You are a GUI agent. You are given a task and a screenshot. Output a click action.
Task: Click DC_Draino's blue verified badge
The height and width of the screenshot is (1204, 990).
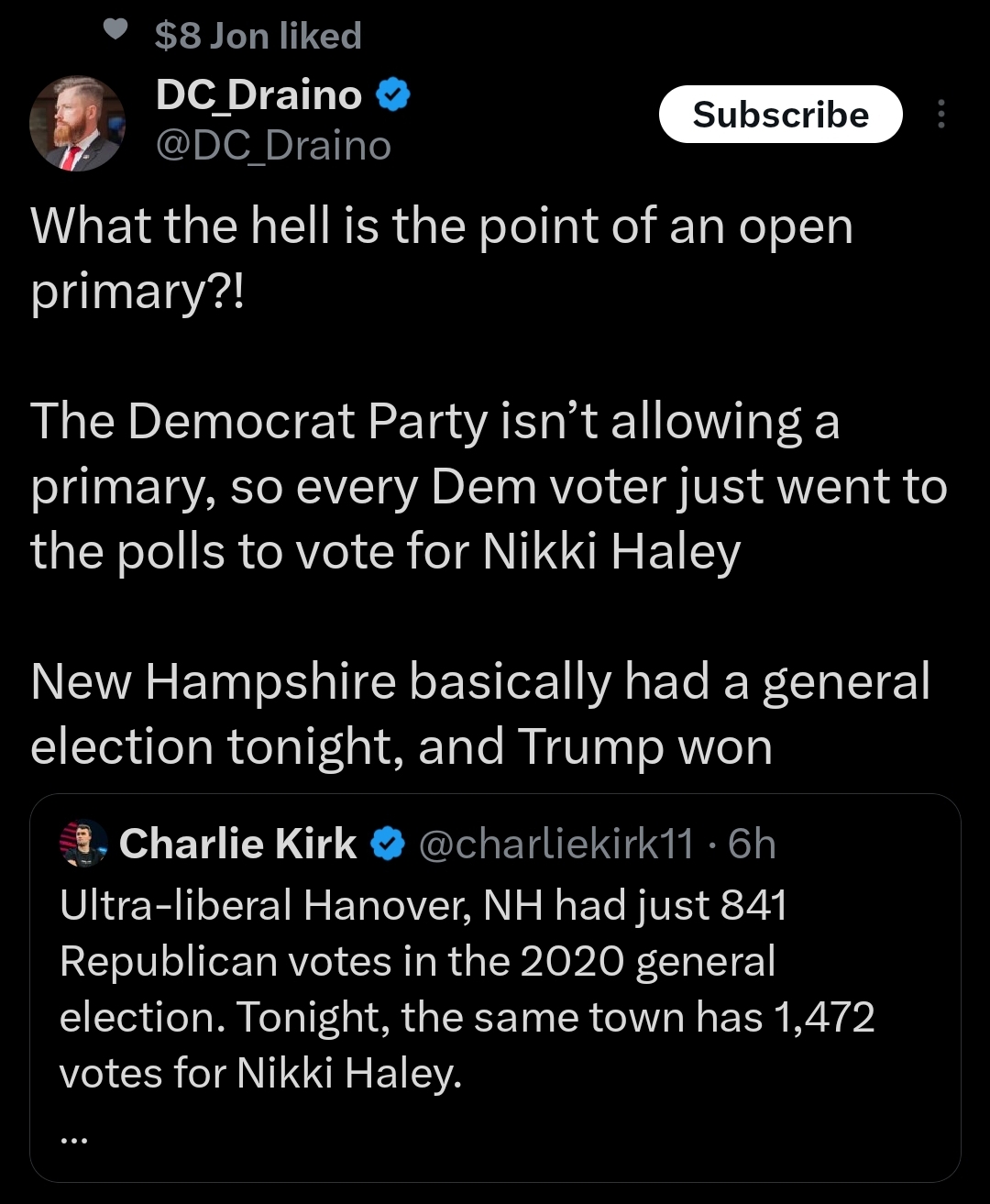pyautogui.click(x=392, y=95)
